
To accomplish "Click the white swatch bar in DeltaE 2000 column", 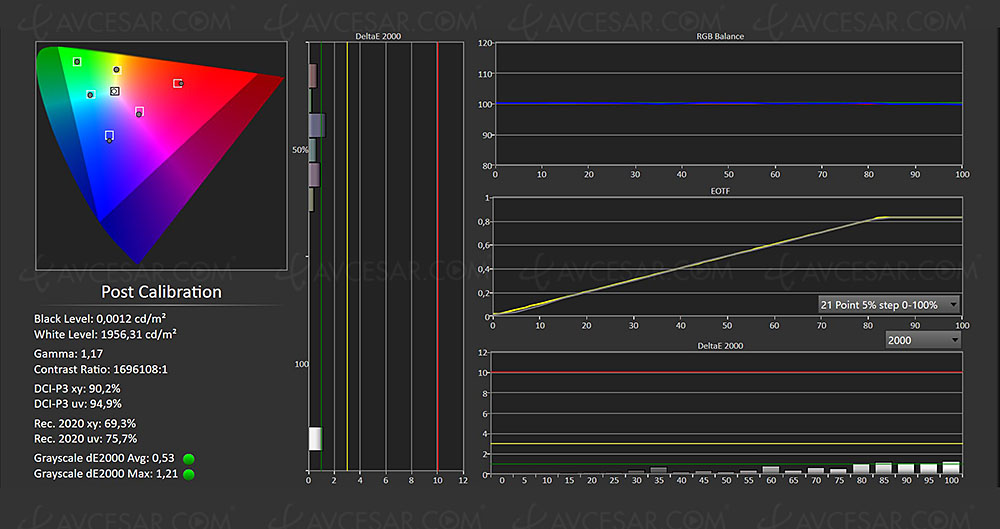I will coord(315,438).
